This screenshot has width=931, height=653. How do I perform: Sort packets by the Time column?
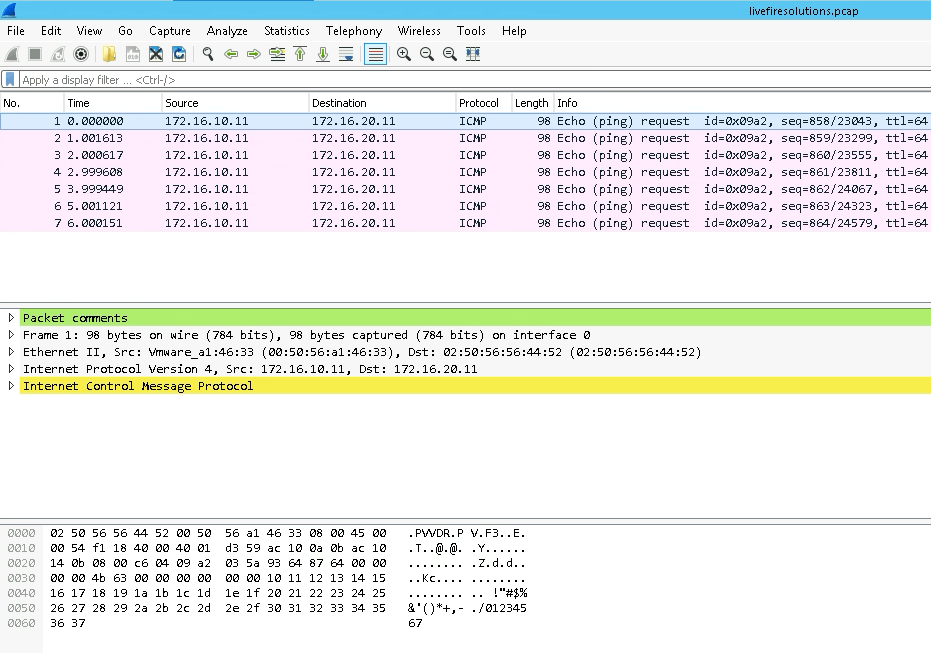pyautogui.click(x=113, y=103)
